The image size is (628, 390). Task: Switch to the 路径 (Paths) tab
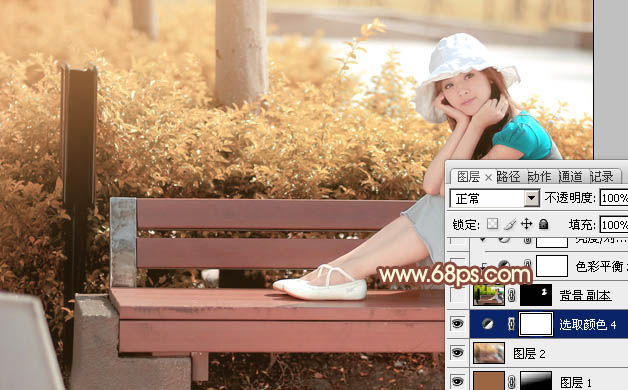[x=509, y=177]
